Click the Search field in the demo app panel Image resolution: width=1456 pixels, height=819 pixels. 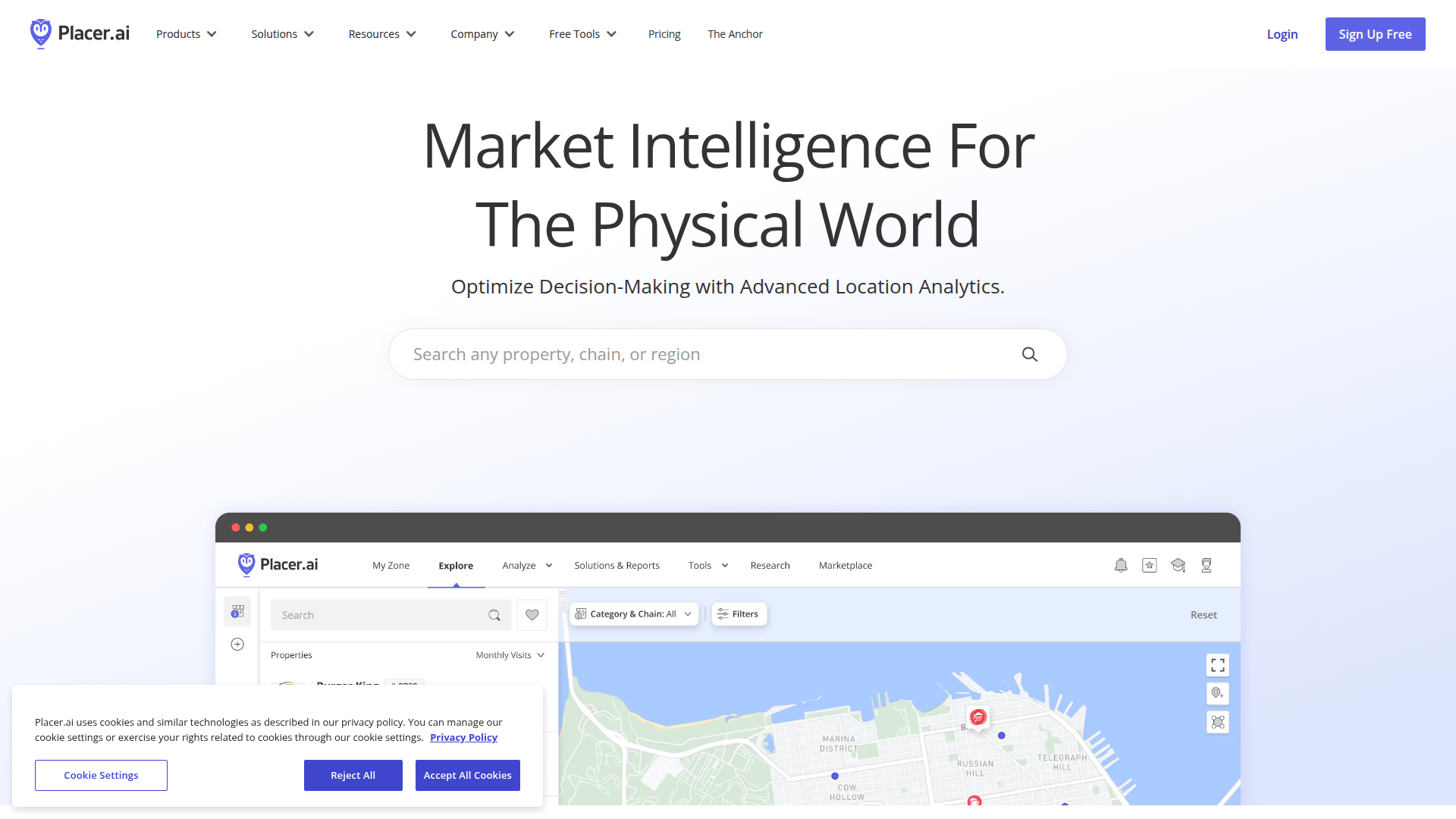click(x=391, y=615)
